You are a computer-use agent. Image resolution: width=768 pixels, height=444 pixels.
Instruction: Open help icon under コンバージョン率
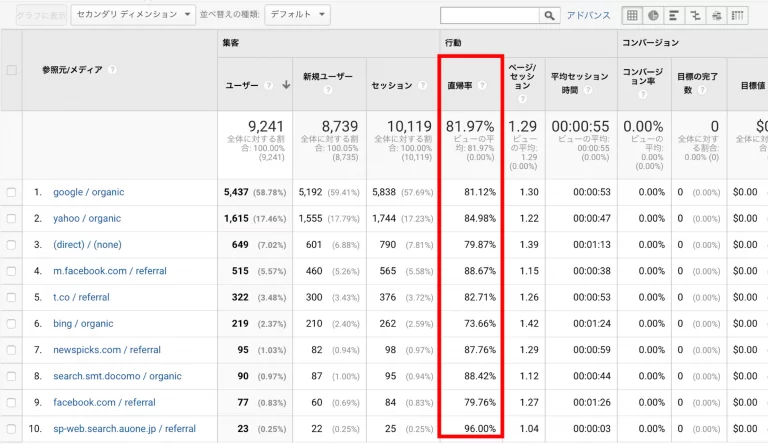[643, 94]
